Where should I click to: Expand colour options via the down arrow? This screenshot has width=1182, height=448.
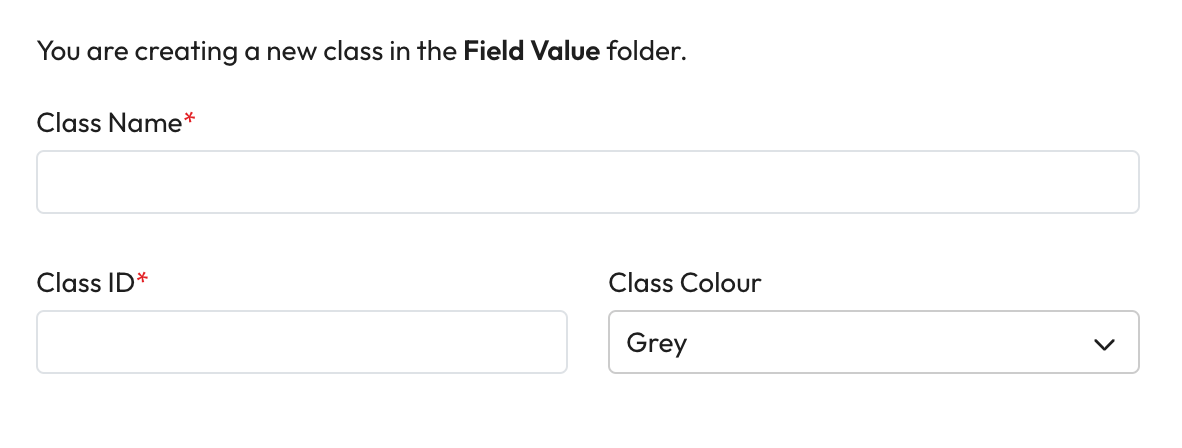point(1104,344)
